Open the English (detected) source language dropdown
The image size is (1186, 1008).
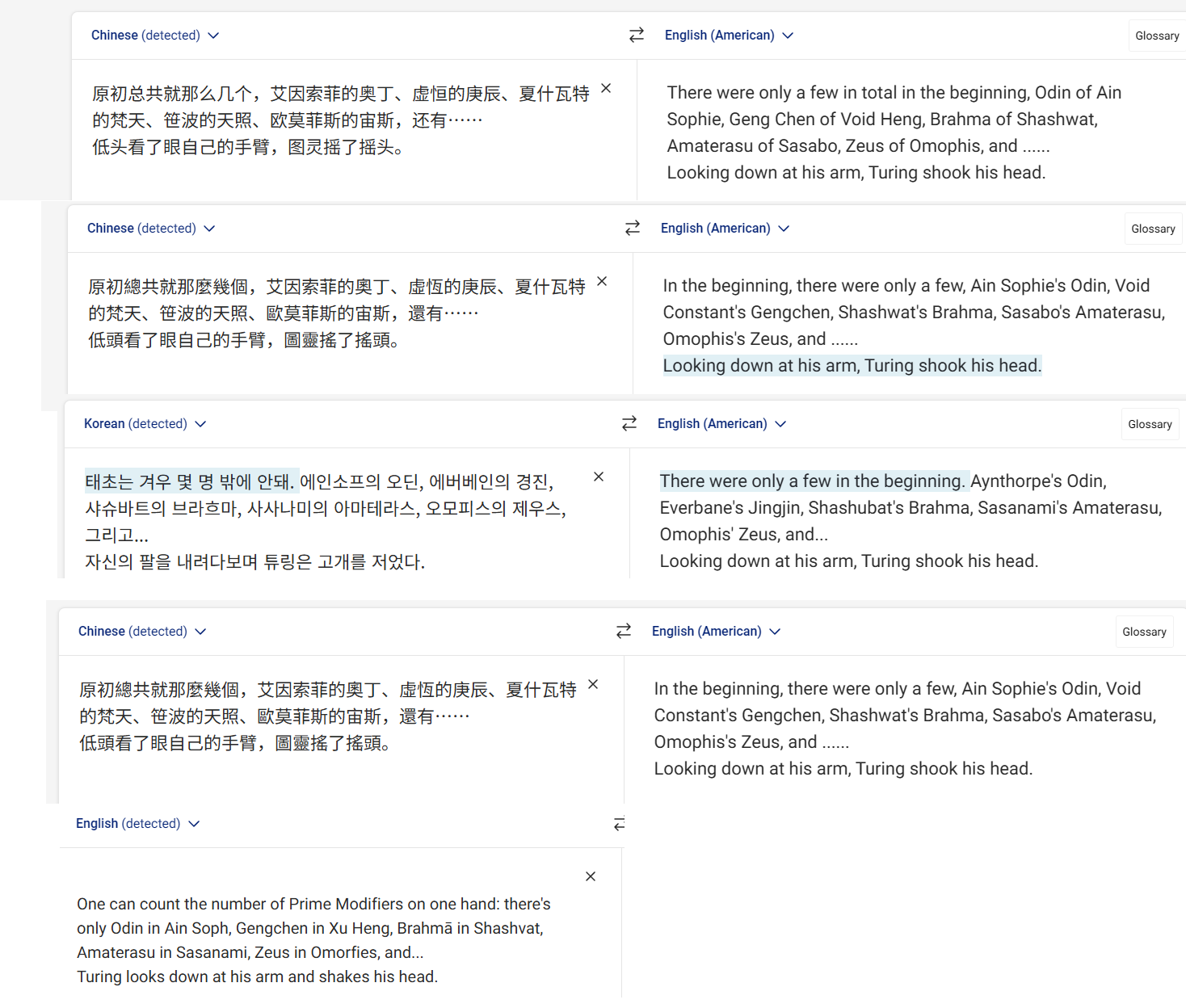pos(138,824)
